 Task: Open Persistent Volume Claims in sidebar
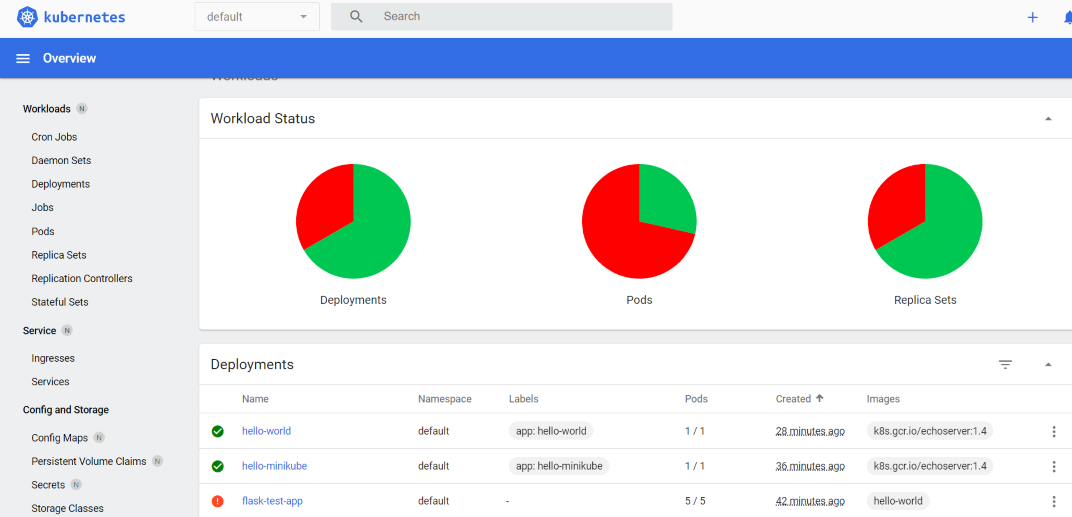[89, 462]
